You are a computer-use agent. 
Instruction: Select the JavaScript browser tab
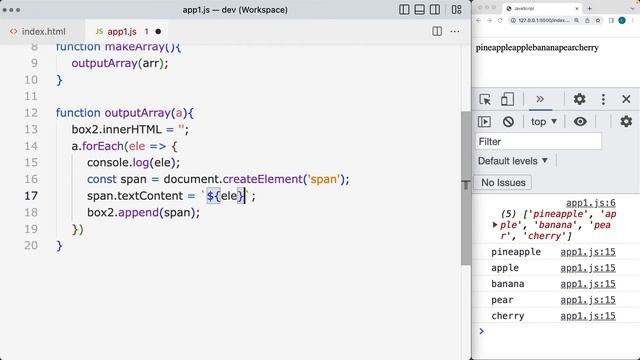(543, 8)
